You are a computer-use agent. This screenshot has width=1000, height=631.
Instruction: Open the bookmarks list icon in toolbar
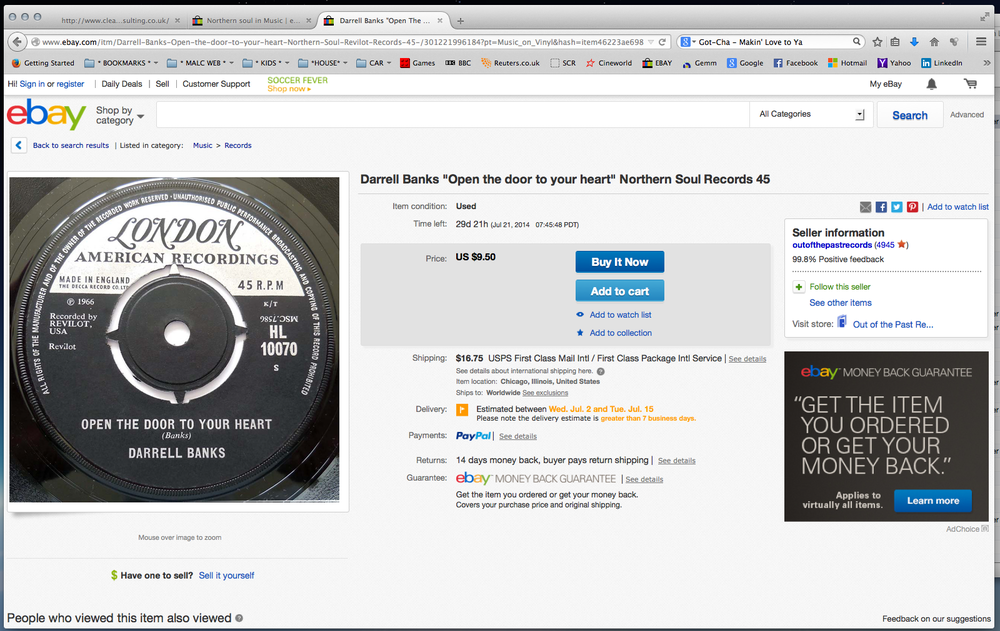pos(895,42)
